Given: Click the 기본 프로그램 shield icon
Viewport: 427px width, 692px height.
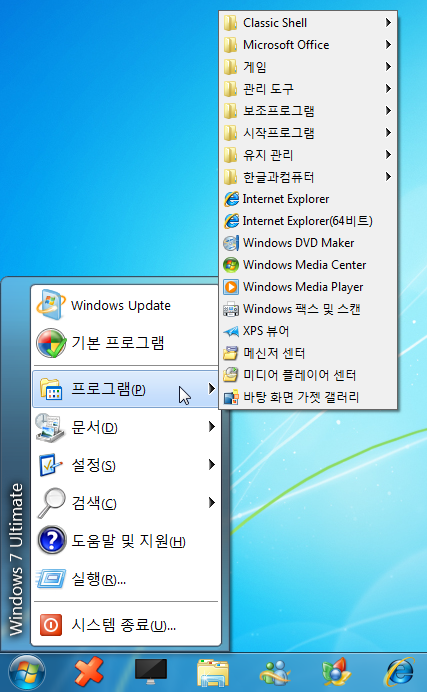Looking at the screenshot, I should pyautogui.click(x=51, y=342).
